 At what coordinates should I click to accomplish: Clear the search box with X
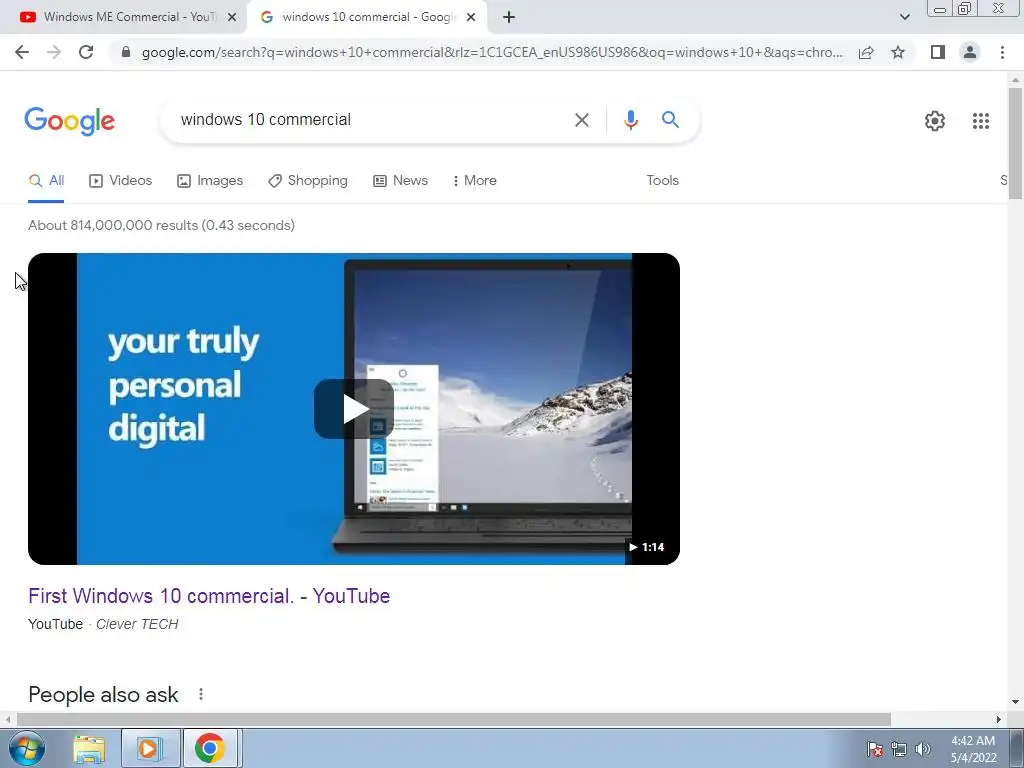point(581,120)
